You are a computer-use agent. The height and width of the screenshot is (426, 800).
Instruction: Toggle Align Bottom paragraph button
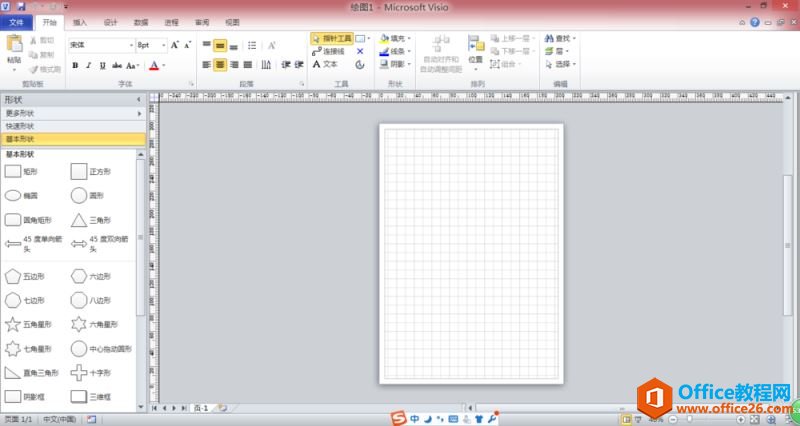pos(234,46)
